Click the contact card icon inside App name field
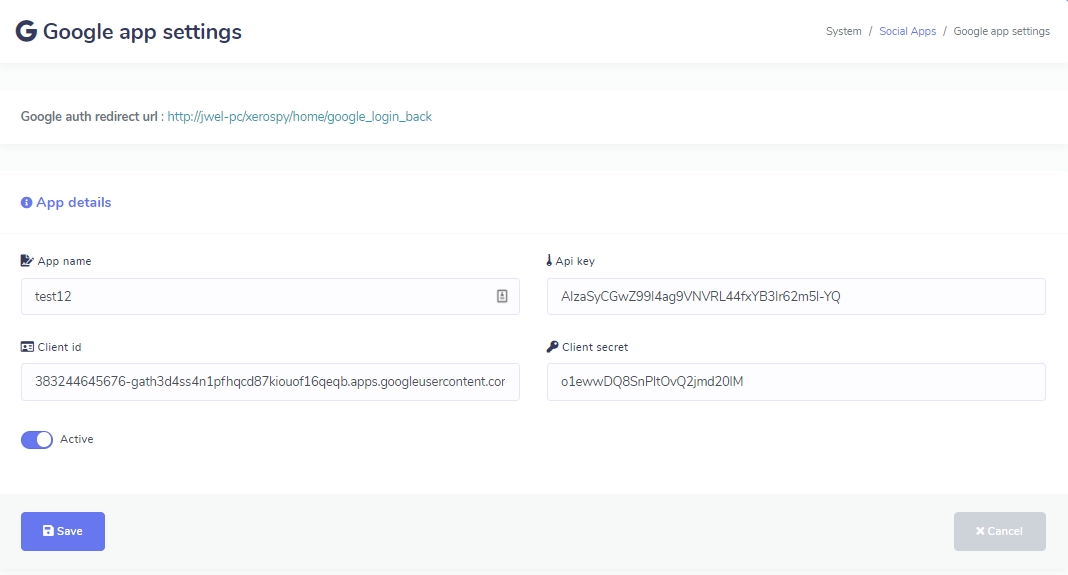The width and height of the screenshot is (1068, 575). pyautogui.click(x=502, y=296)
